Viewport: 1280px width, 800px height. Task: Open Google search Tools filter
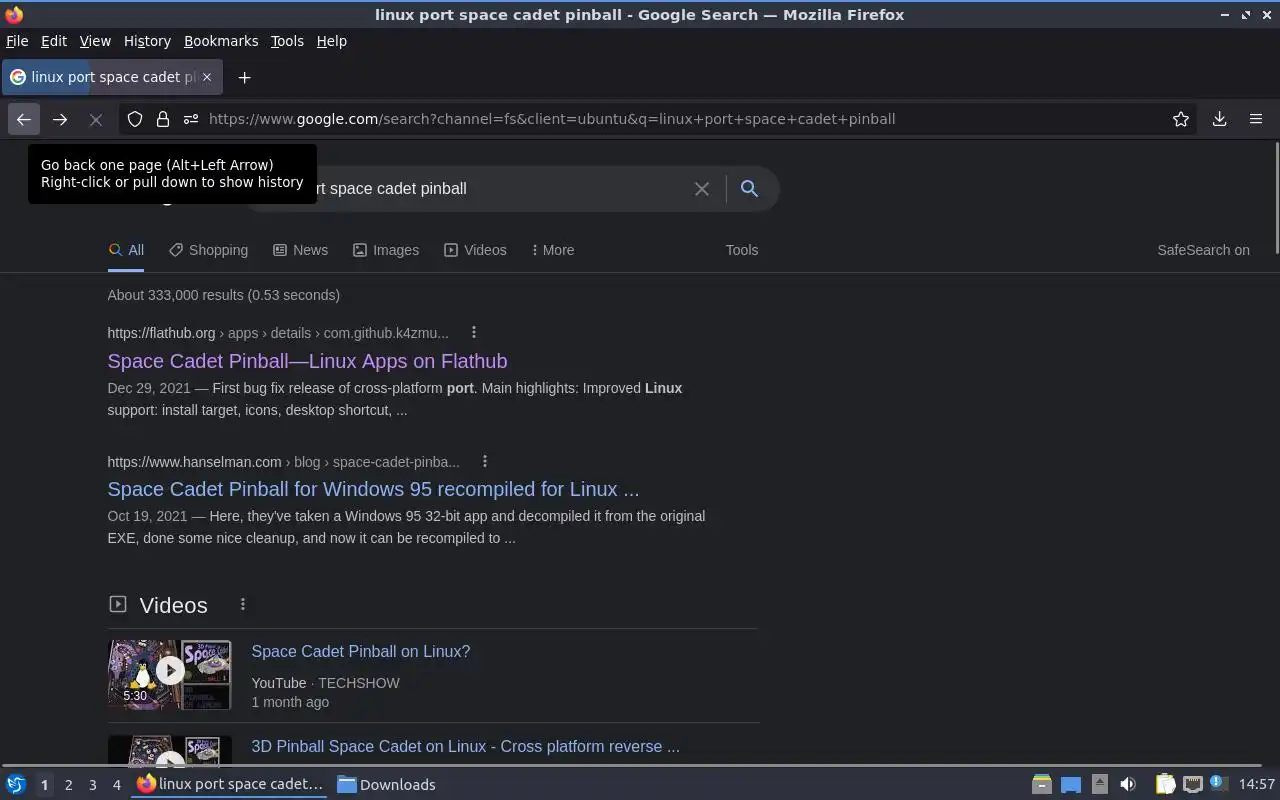[x=742, y=250]
